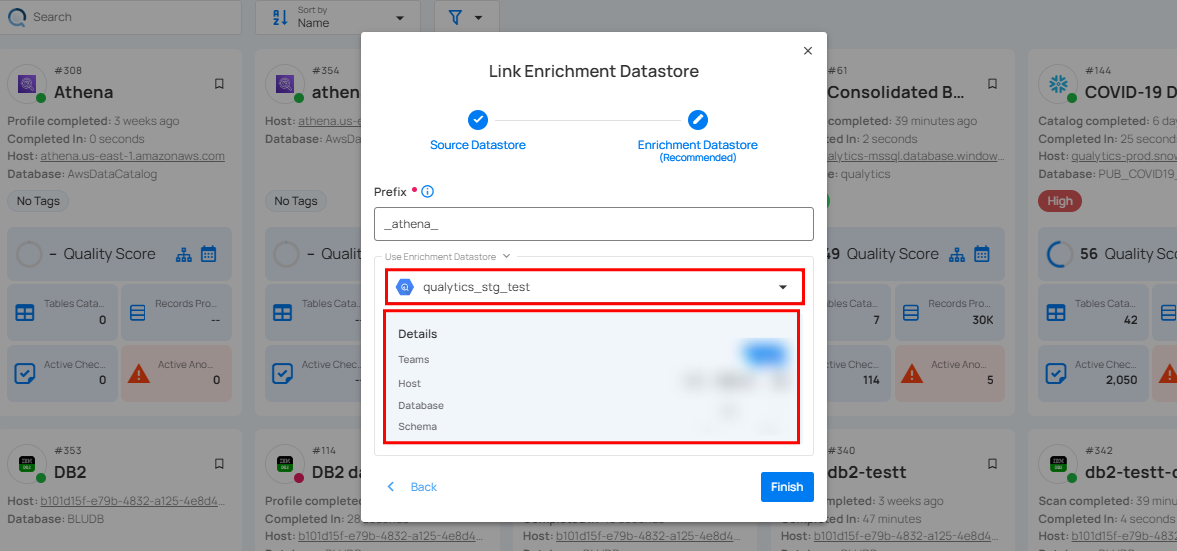Click the #342 db2-testt datastore logo
Image resolution: width=1177 pixels, height=551 pixels.
tap(1058, 464)
